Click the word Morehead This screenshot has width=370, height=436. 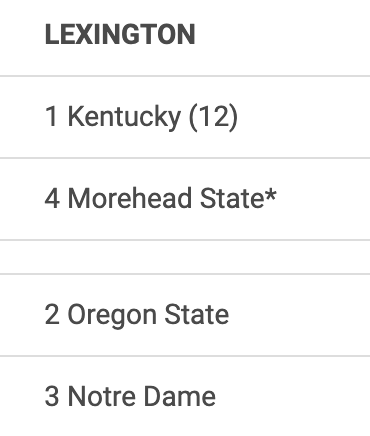pyautogui.click(x=130, y=198)
